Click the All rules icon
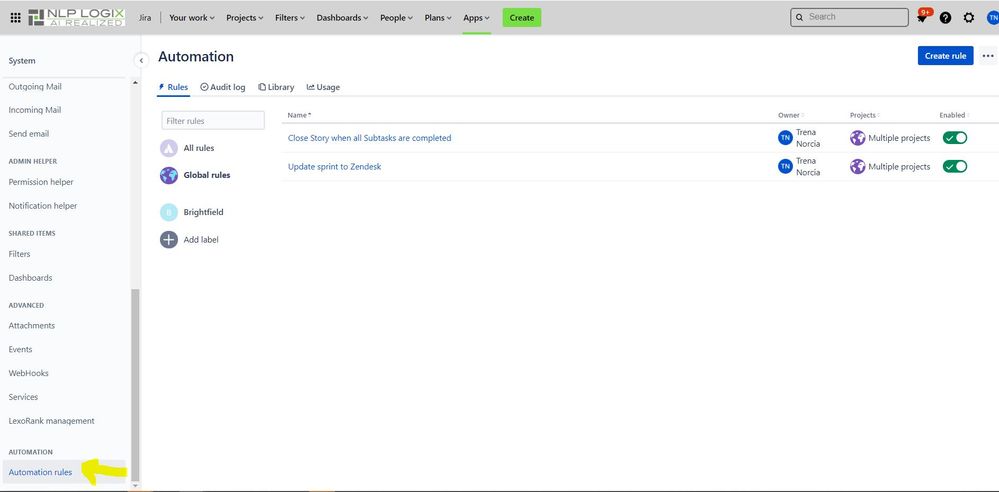This screenshot has width=999, height=492. [169, 148]
